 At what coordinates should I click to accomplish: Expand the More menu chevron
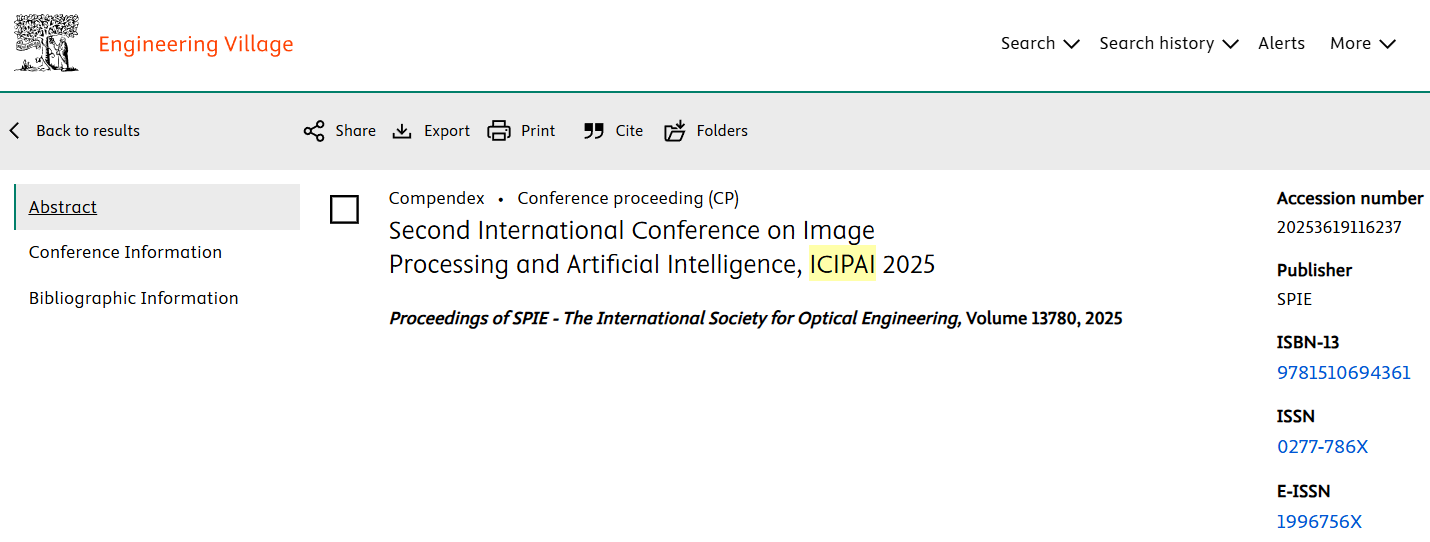tap(1387, 44)
